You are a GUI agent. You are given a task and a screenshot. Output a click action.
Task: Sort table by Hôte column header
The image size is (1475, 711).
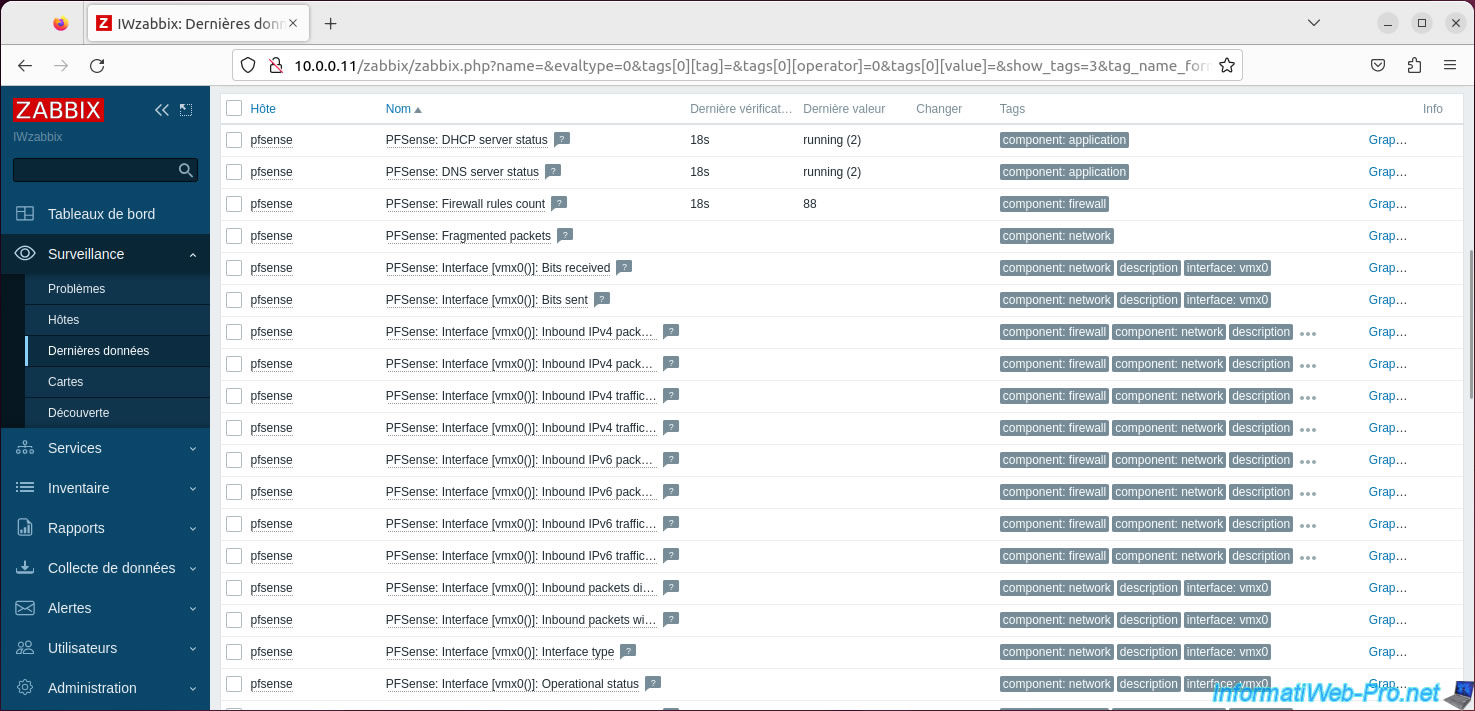click(263, 108)
